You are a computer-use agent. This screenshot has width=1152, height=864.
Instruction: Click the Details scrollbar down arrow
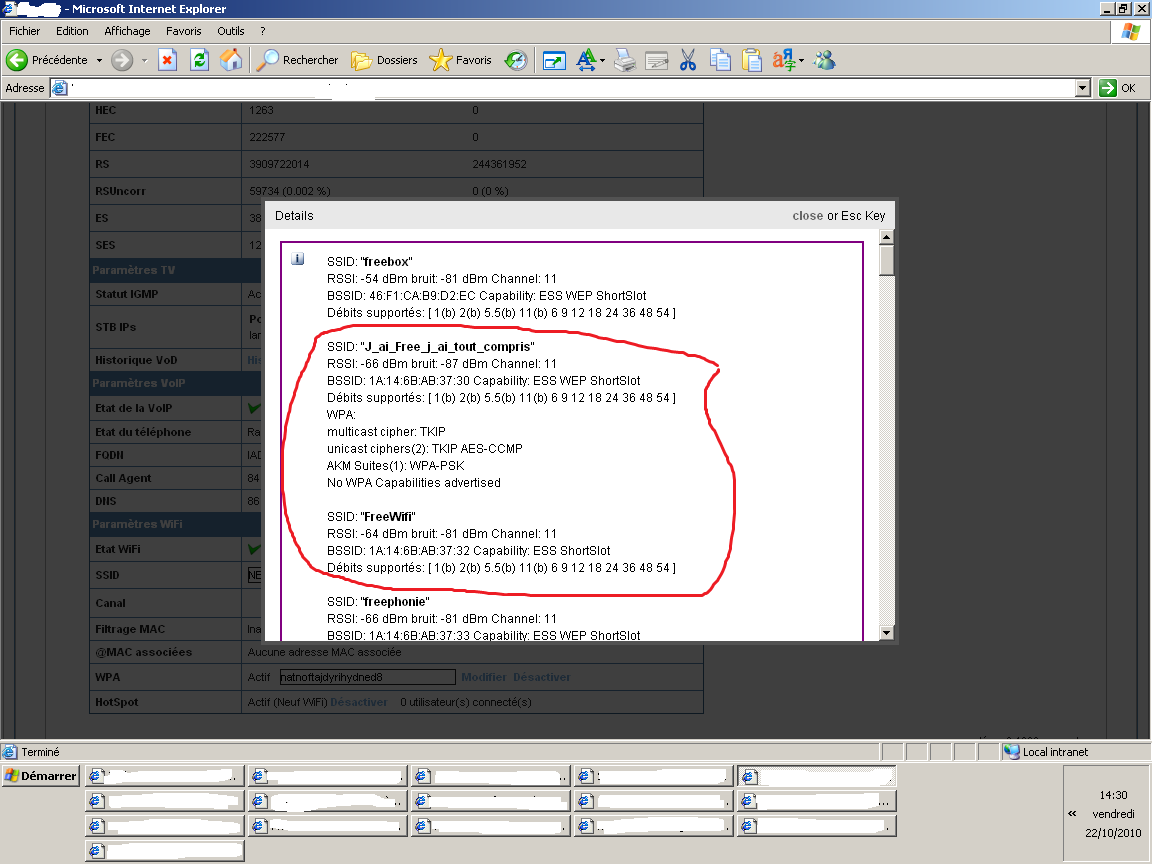tap(887, 633)
